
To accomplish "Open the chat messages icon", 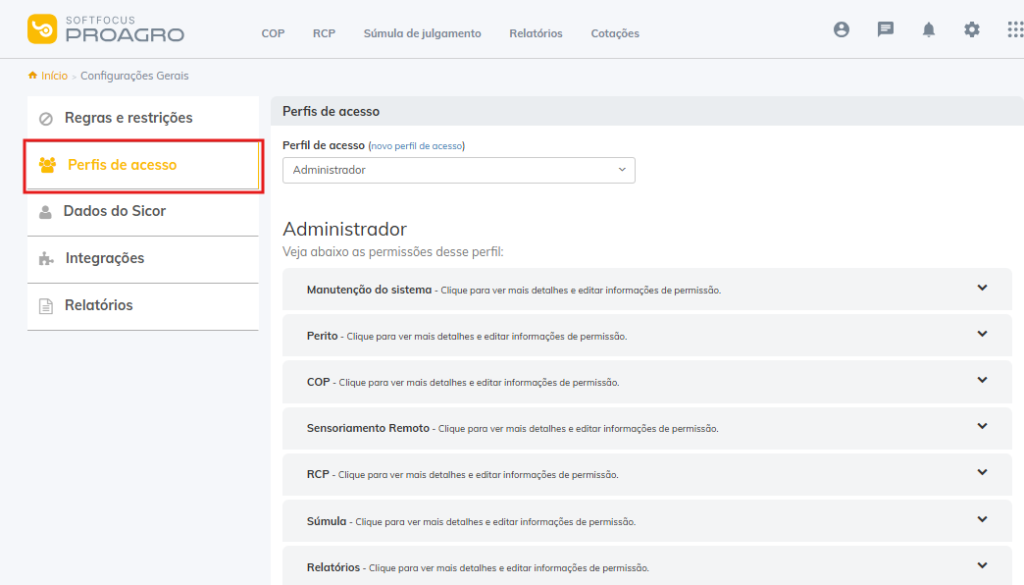I will pos(885,30).
